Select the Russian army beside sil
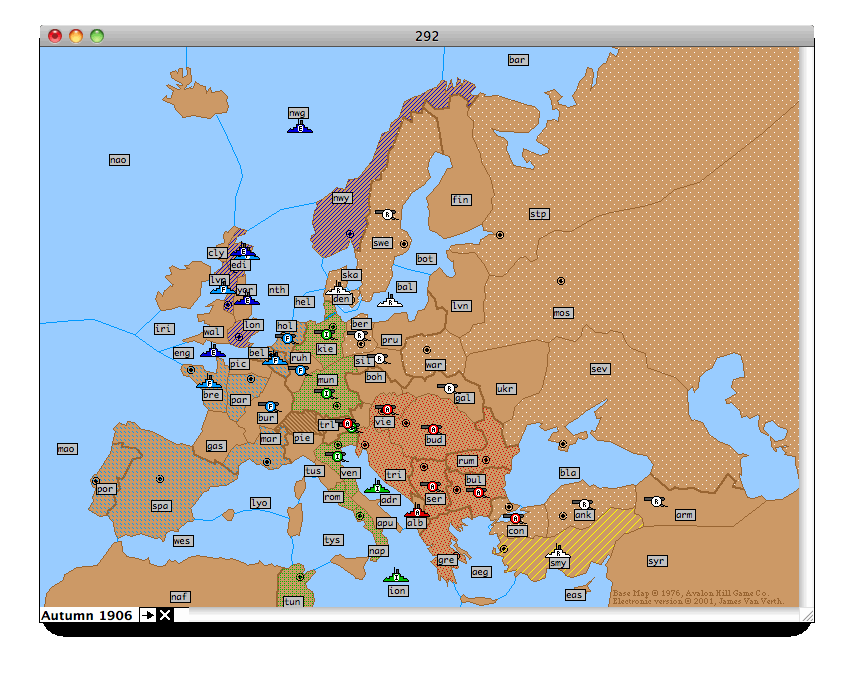The width and height of the screenshot is (854, 677). 379,358
